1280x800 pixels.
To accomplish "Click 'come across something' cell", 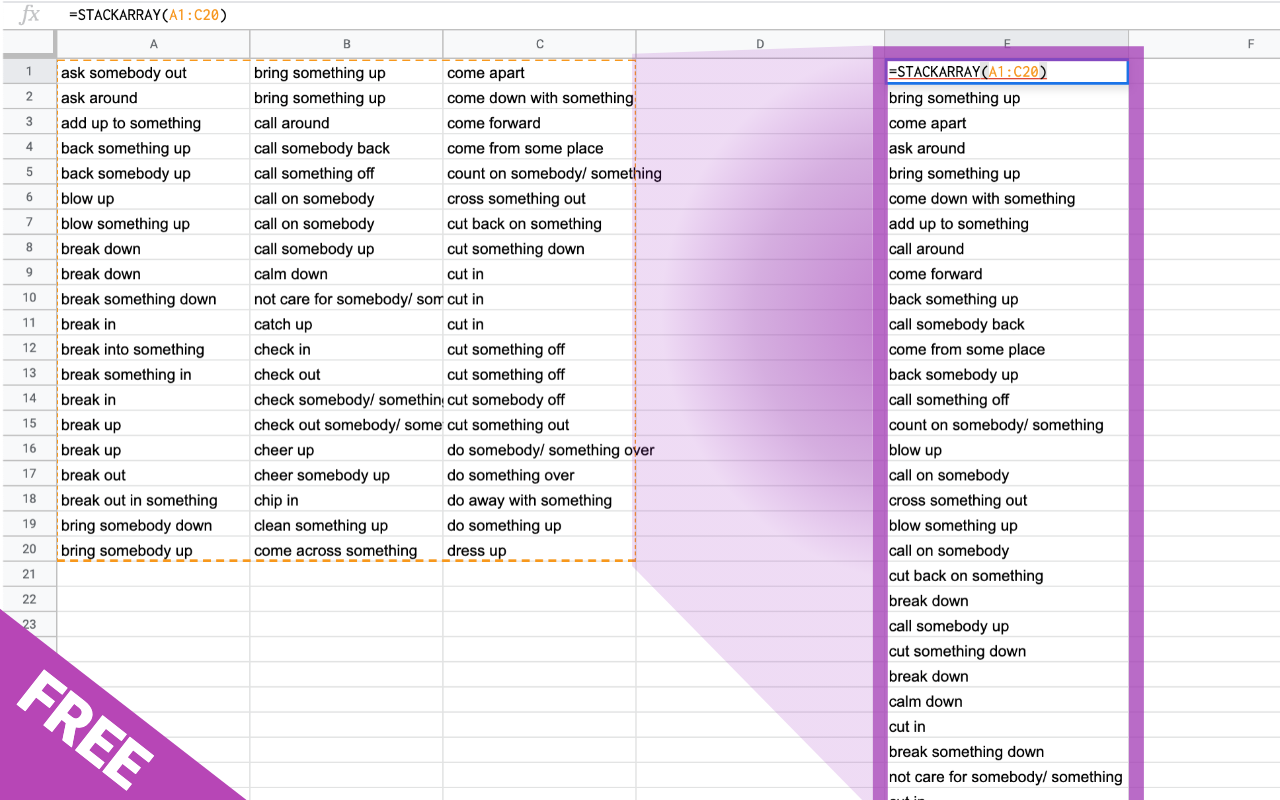I will point(346,550).
